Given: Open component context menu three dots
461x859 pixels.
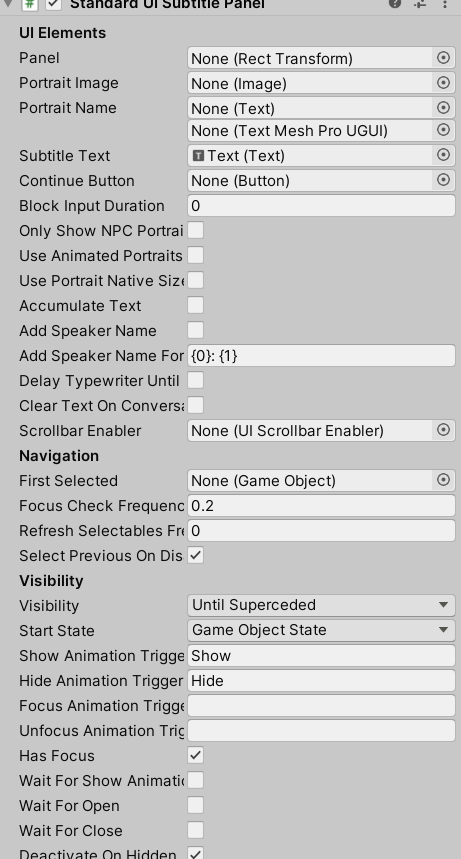Looking at the screenshot, I should coord(445,4).
